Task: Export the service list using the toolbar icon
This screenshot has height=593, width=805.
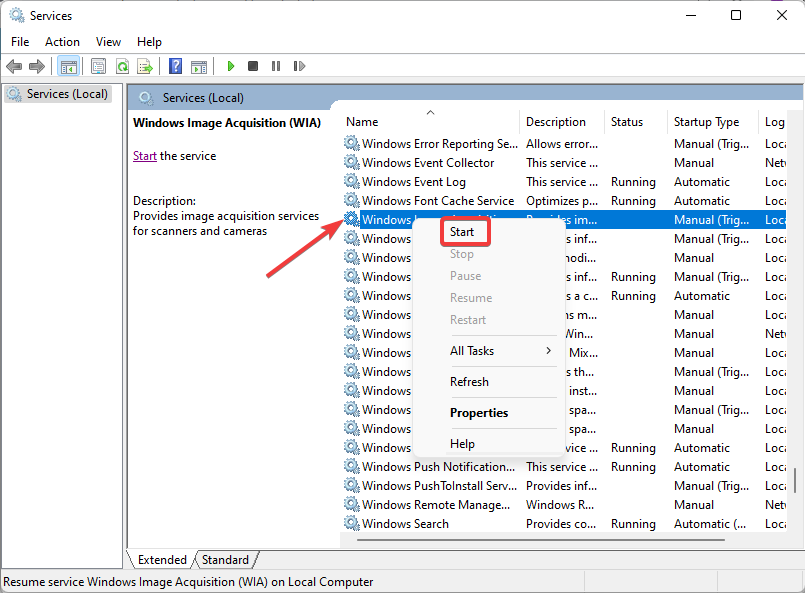Action: click(146, 66)
